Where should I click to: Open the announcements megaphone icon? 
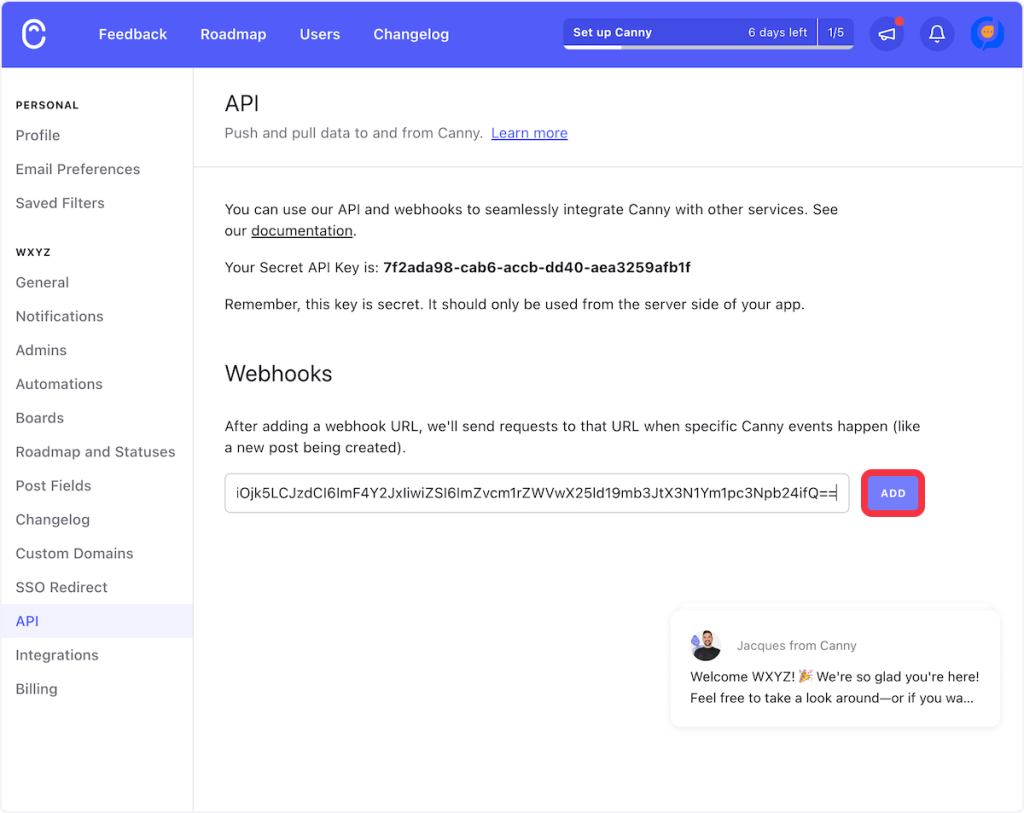(x=886, y=34)
